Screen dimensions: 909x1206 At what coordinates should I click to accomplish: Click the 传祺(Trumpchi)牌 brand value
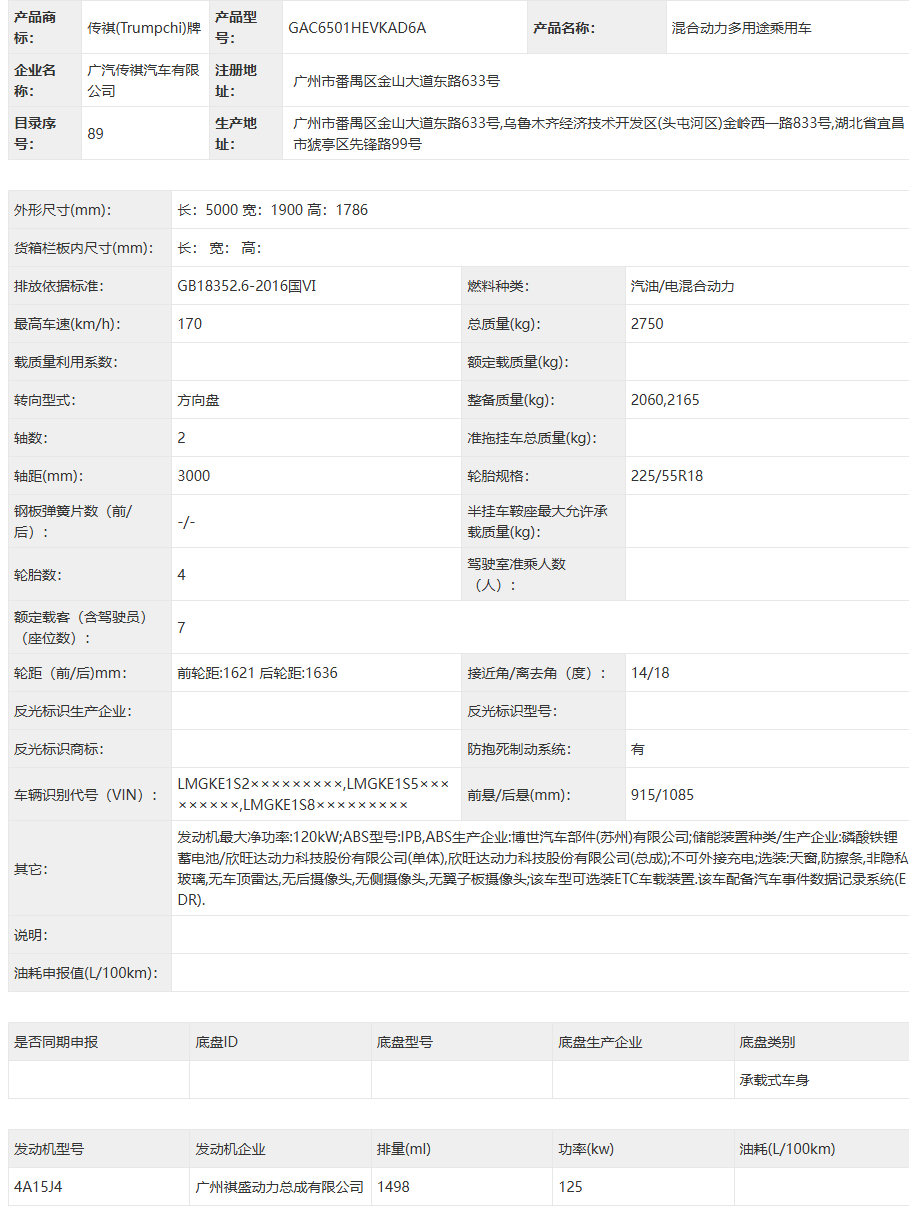(144, 28)
